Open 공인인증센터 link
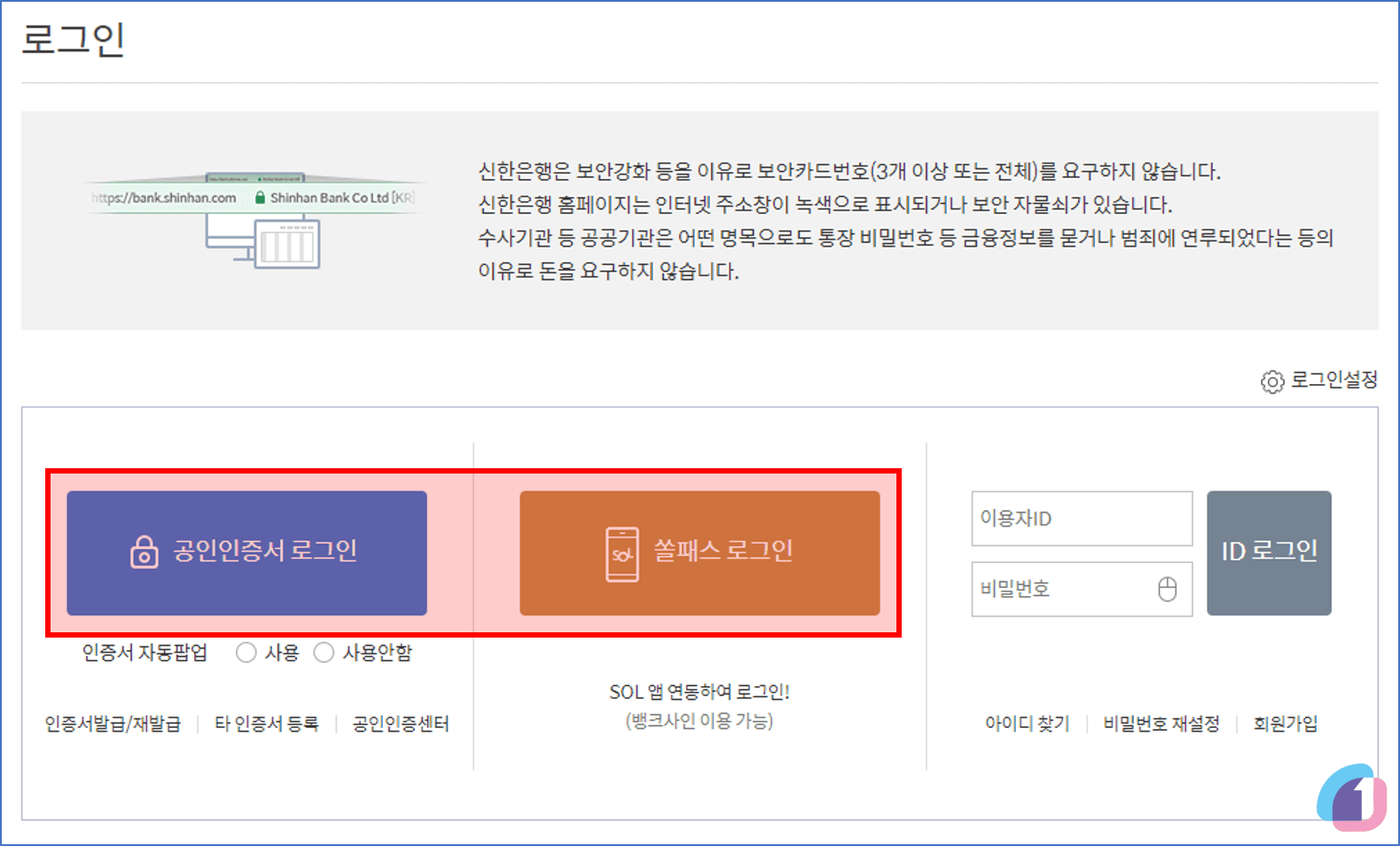 401,724
